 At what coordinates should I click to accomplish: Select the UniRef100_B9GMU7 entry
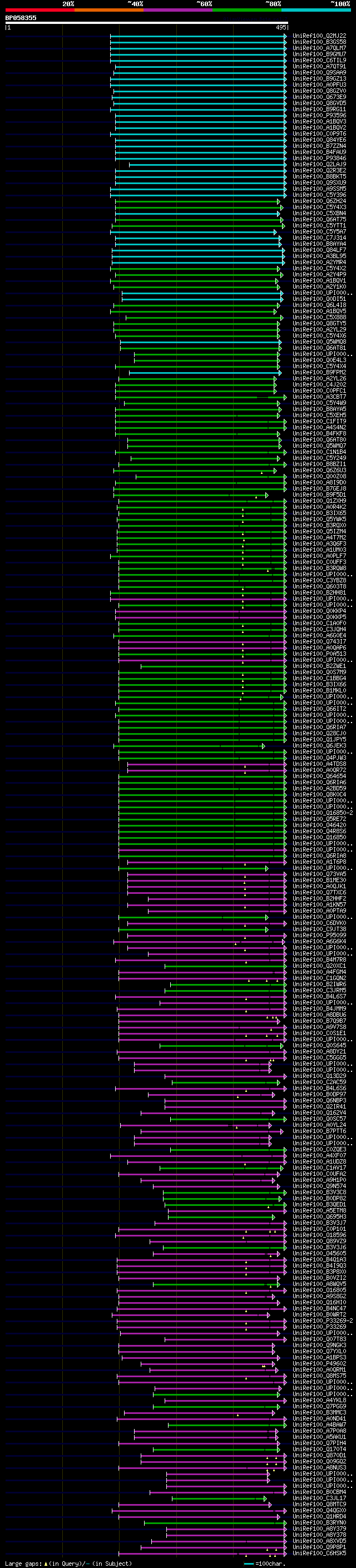pos(319,54)
